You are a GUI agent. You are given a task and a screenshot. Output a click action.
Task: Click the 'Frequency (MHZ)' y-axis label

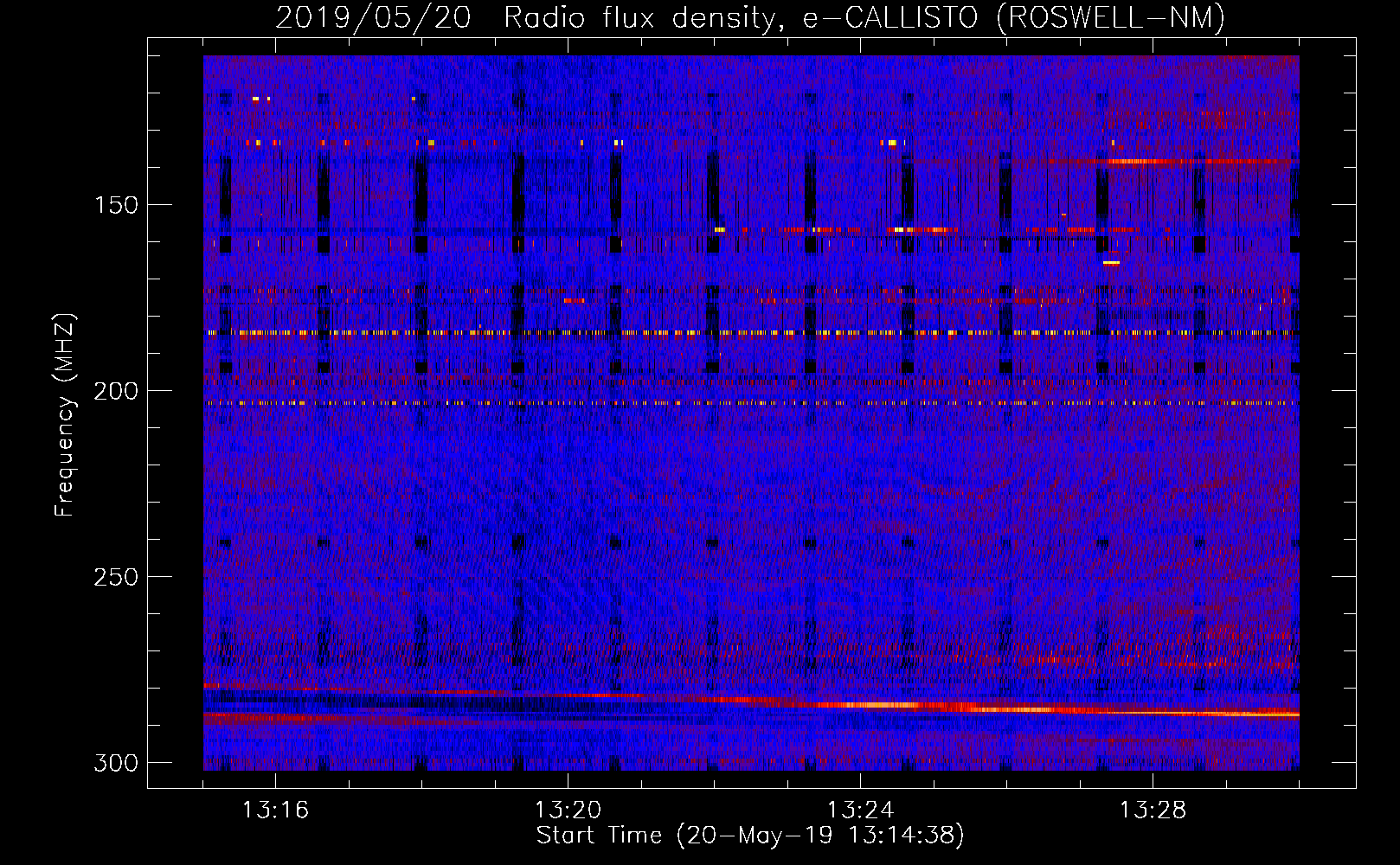pyautogui.click(x=65, y=415)
